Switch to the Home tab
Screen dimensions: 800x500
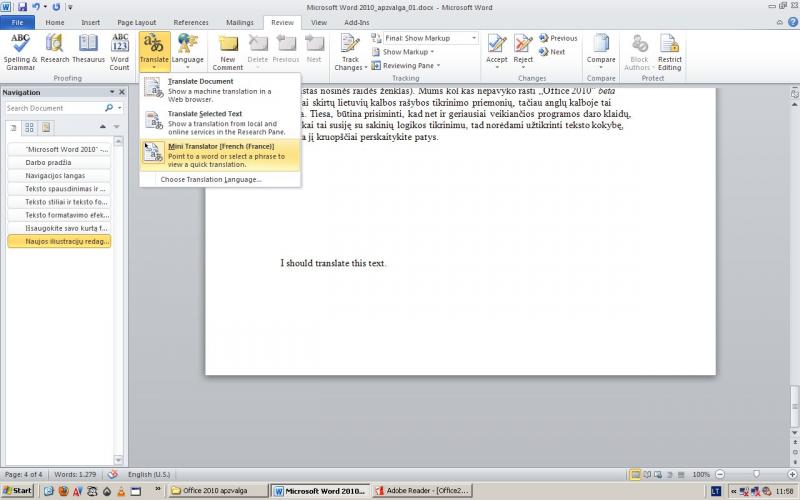[x=55, y=22]
